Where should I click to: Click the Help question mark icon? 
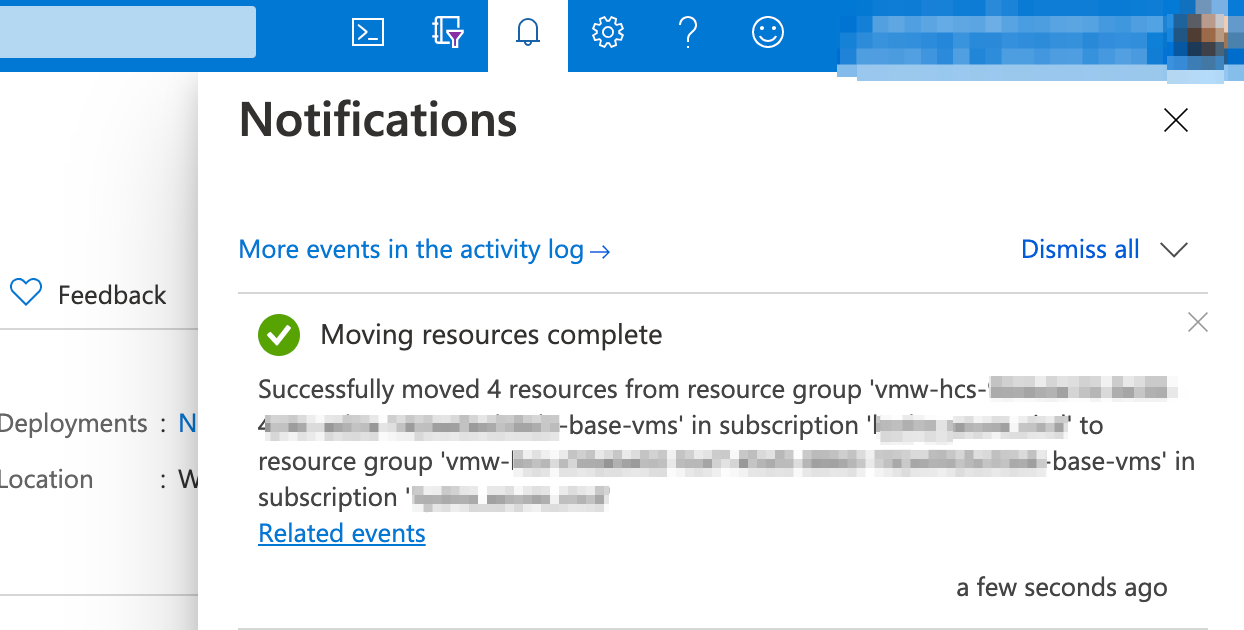pos(687,33)
